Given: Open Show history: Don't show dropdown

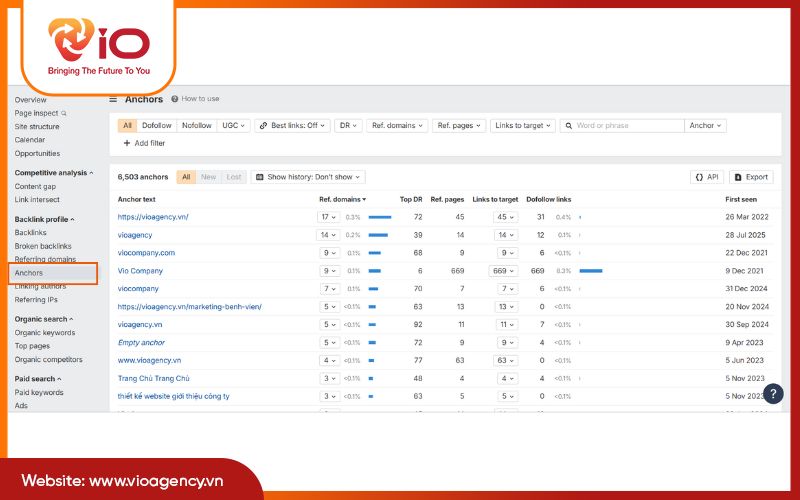Looking at the screenshot, I should (308, 177).
